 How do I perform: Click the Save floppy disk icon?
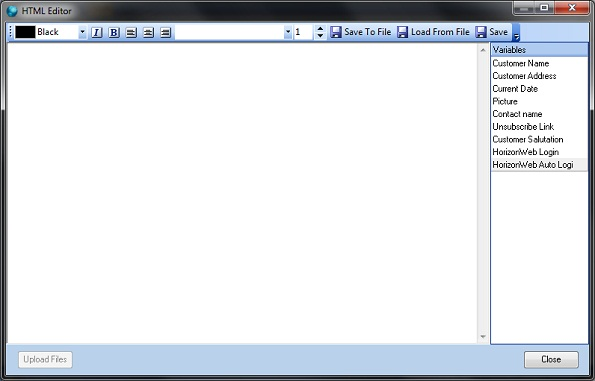tap(480, 32)
